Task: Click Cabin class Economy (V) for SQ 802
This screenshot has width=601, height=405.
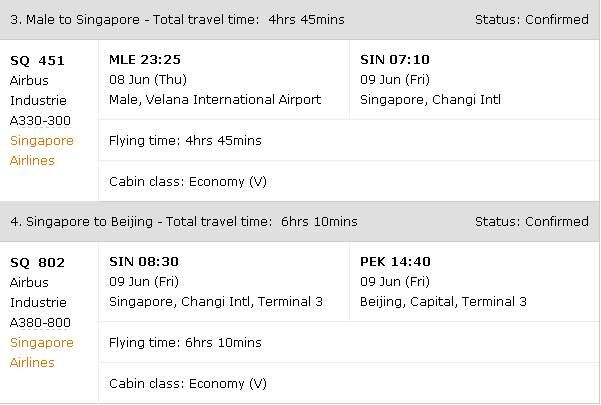Action: pyautogui.click(x=188, y=383)
